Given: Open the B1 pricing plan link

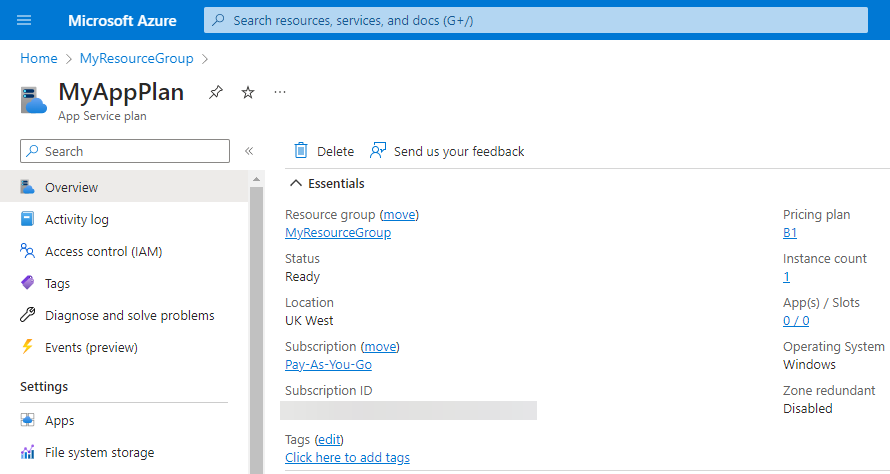Looking at the screenshot, I should [x=790, y=233].
